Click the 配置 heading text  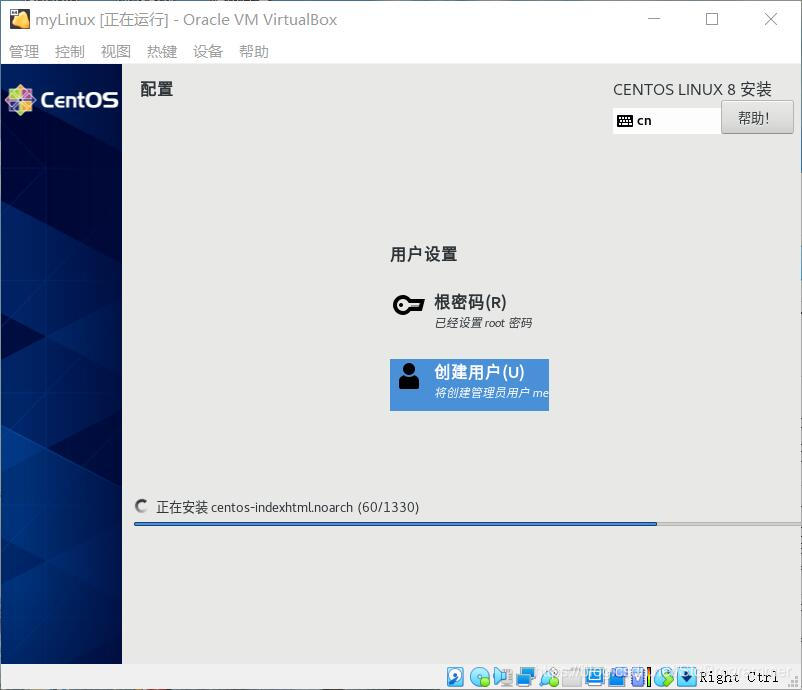click(157, 89)
